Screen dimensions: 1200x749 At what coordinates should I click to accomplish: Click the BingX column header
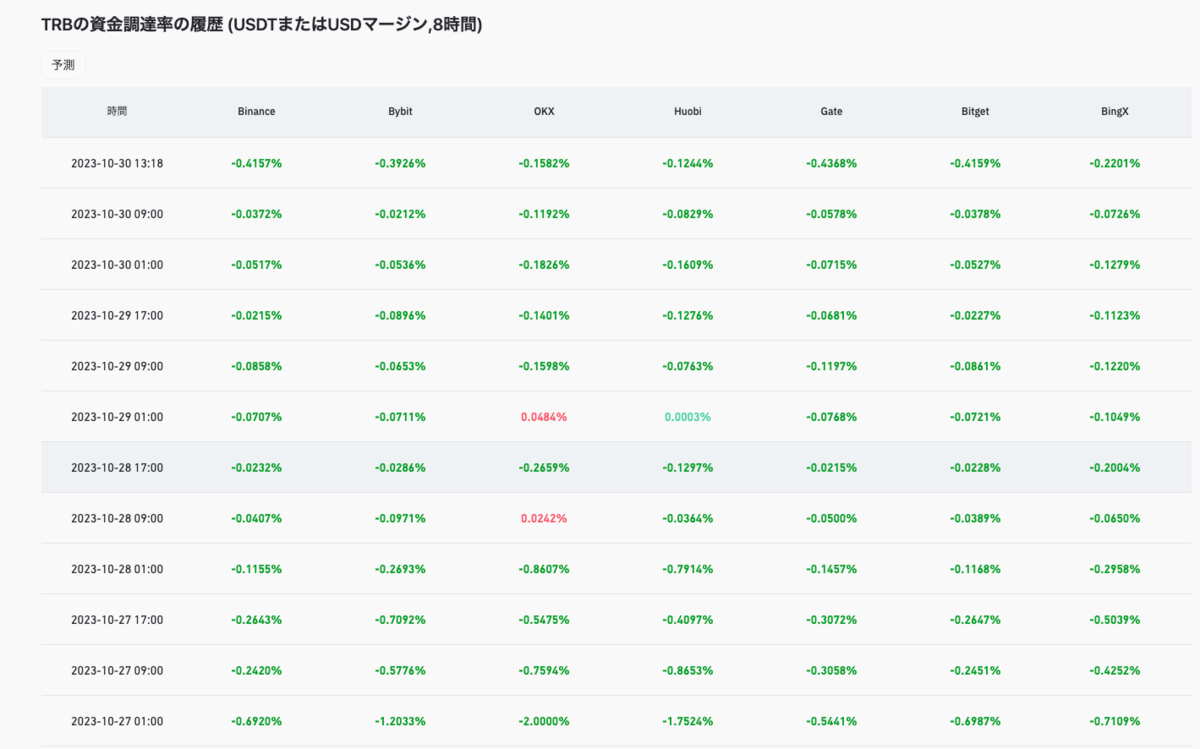tap(1115, 112)
